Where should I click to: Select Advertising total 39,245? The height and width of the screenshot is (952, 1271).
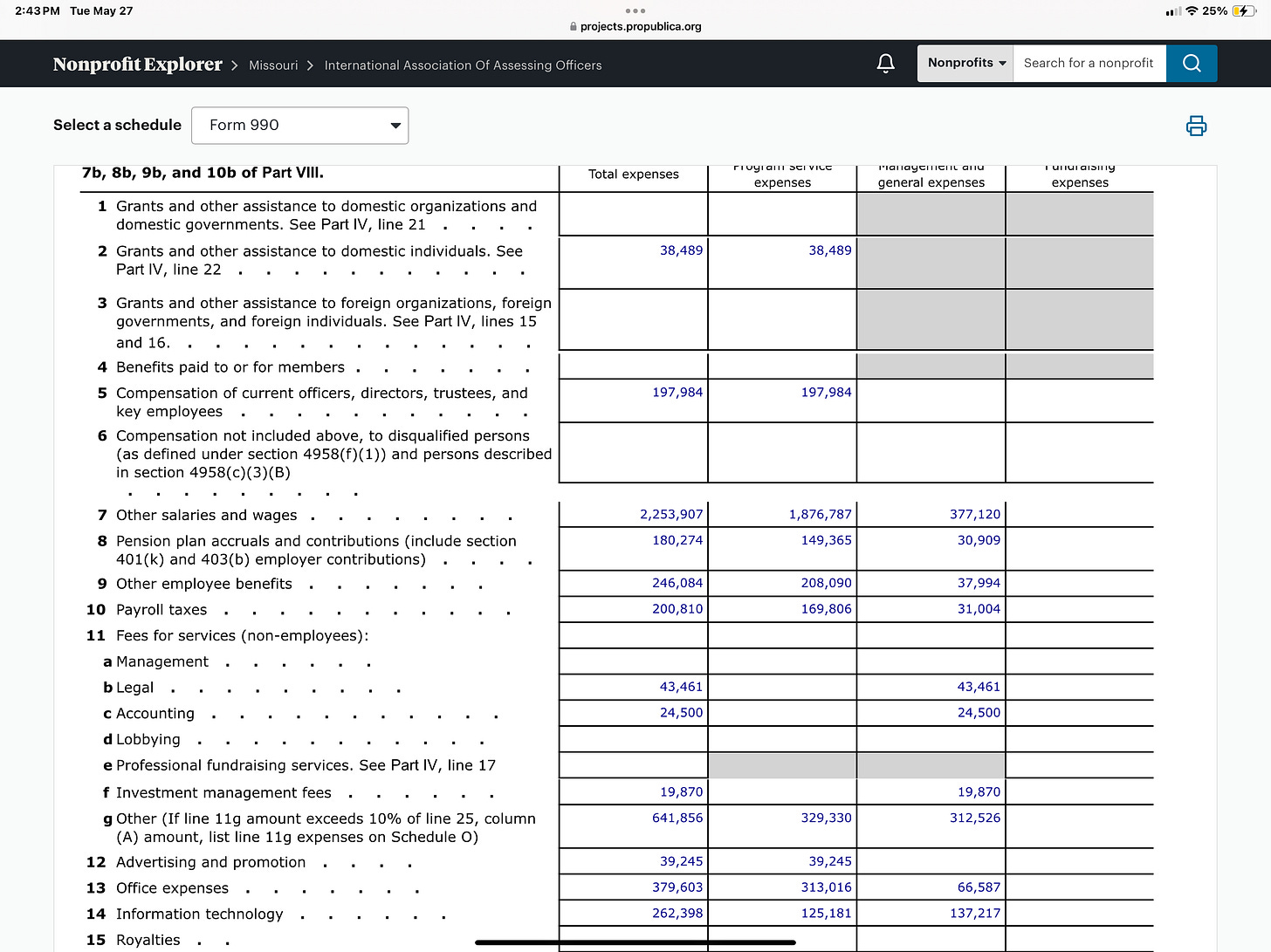coord(681,862)
